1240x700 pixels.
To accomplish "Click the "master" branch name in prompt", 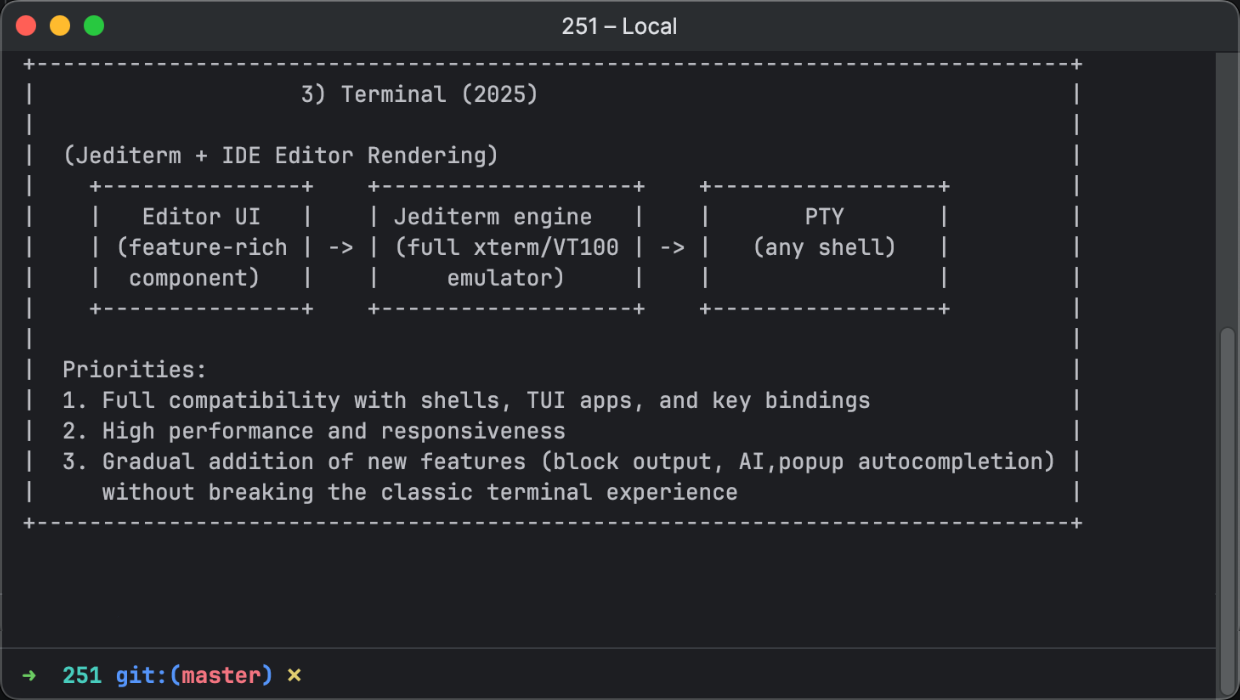I will pyautogui.click(x=221, y=676).
